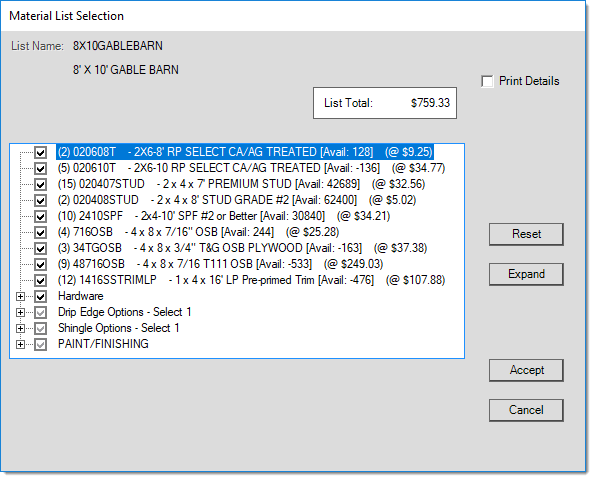Select the 1416SSTRIMLP LP trim row
Viewport: 593px width, 479px height.
pos(251,281)
